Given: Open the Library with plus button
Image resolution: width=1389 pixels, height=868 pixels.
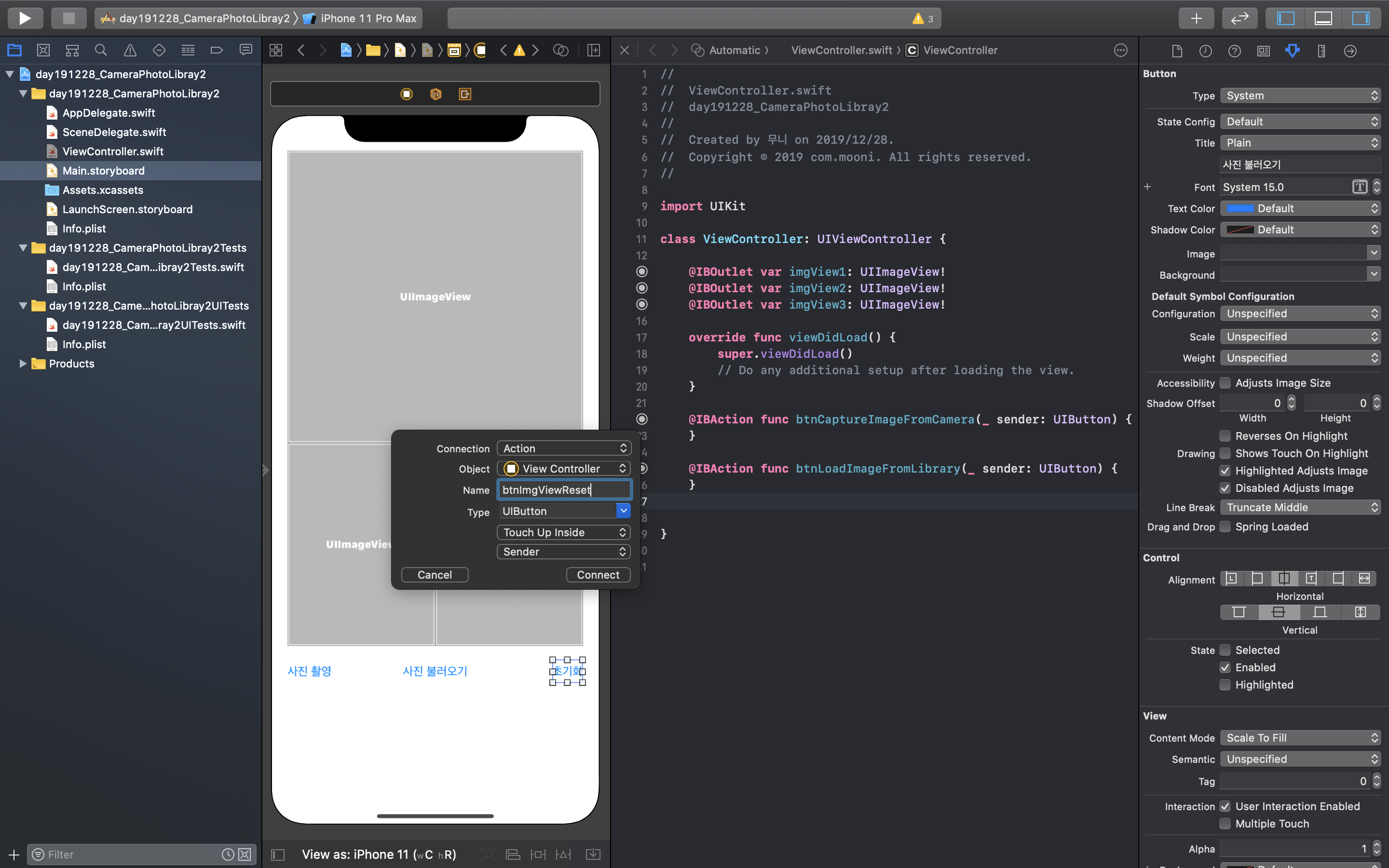Looking at the screenshot, I should click(1196, 18).
